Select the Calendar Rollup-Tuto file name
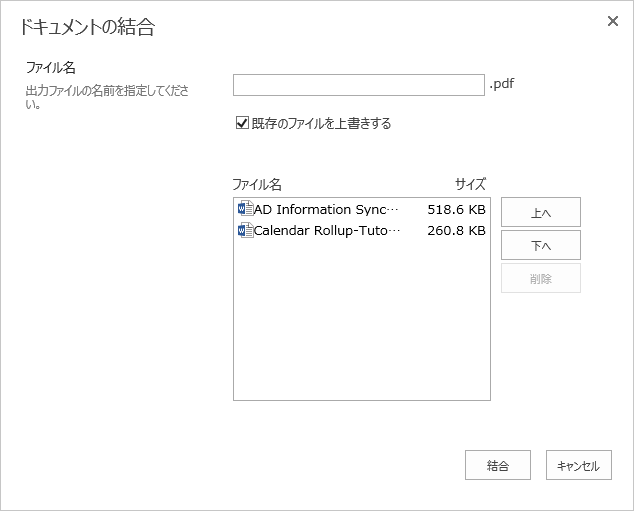 [327, 231]
